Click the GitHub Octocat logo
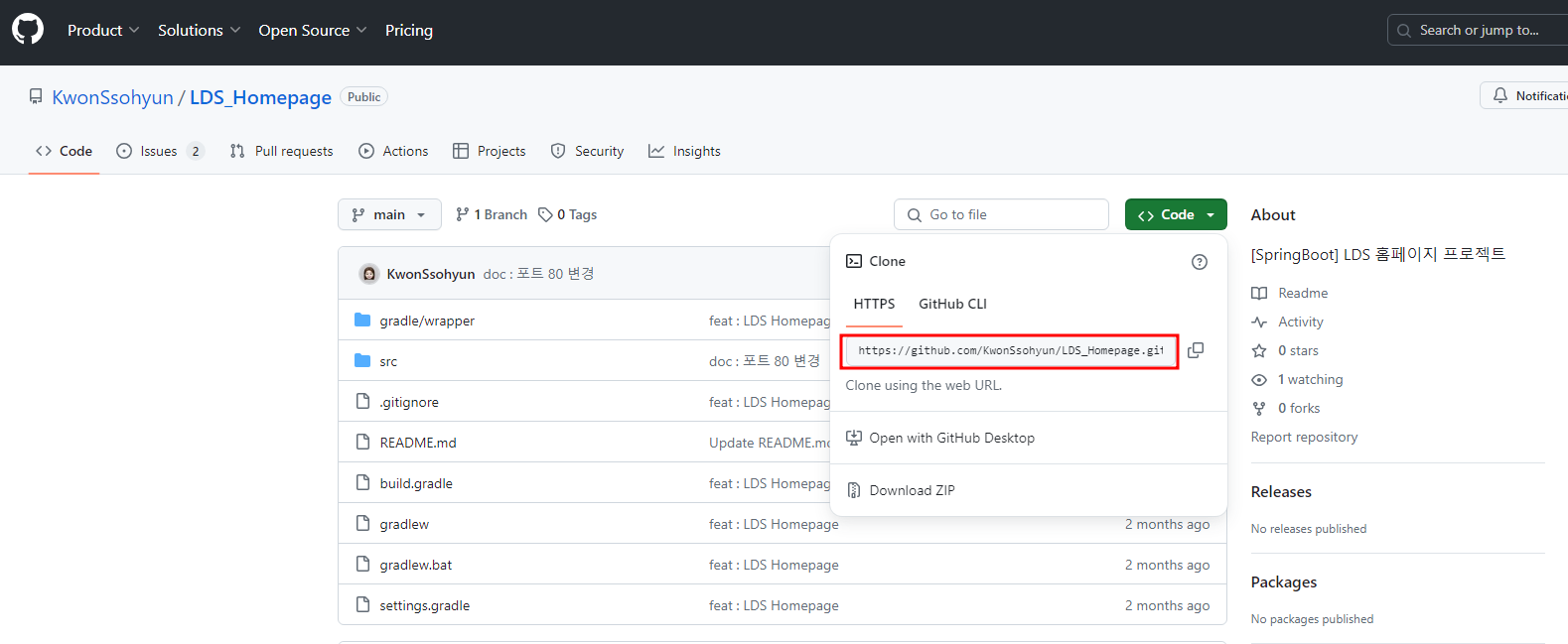 (28, 29)
